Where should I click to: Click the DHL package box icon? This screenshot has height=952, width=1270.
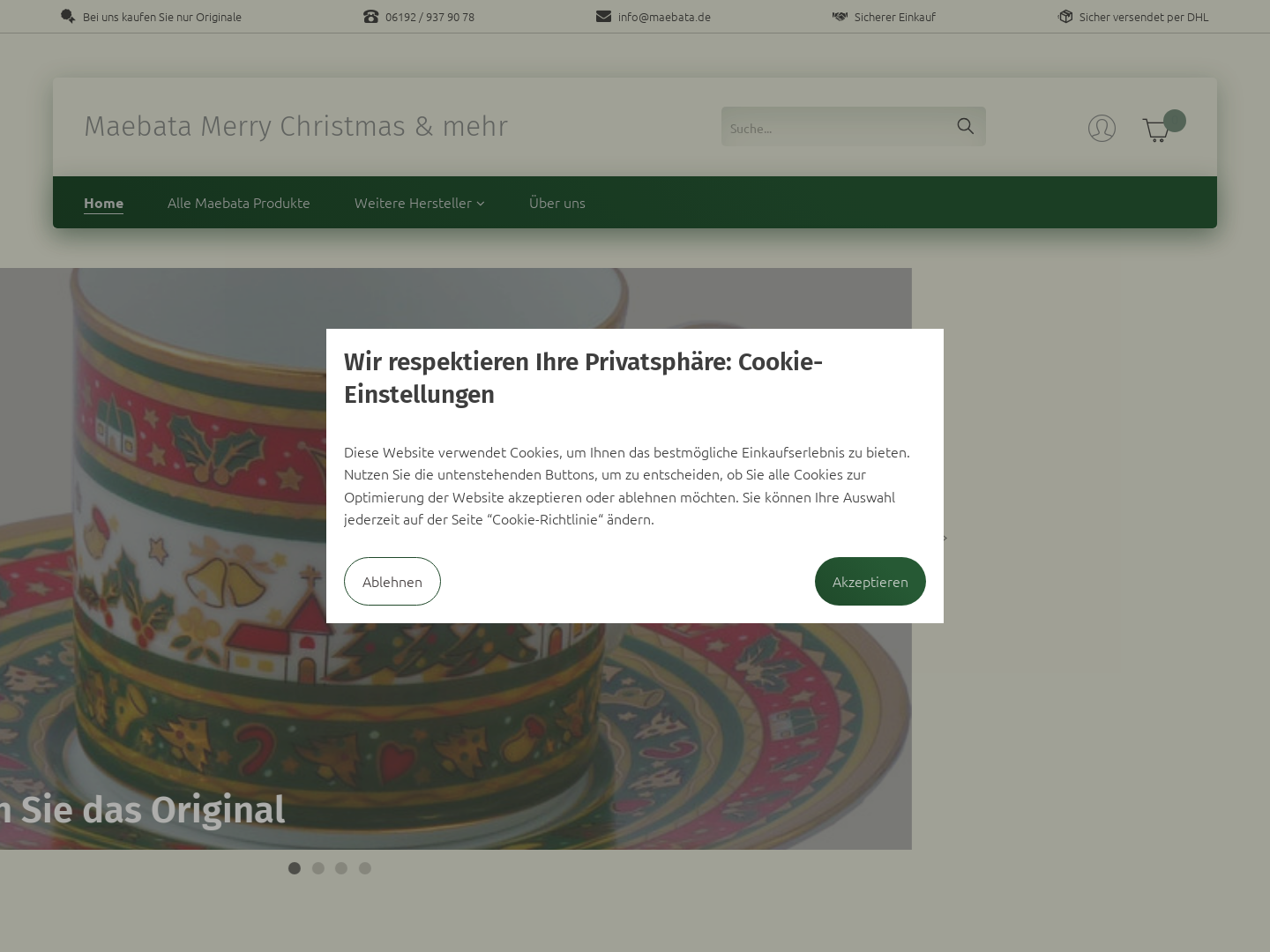click(1065, 16)
